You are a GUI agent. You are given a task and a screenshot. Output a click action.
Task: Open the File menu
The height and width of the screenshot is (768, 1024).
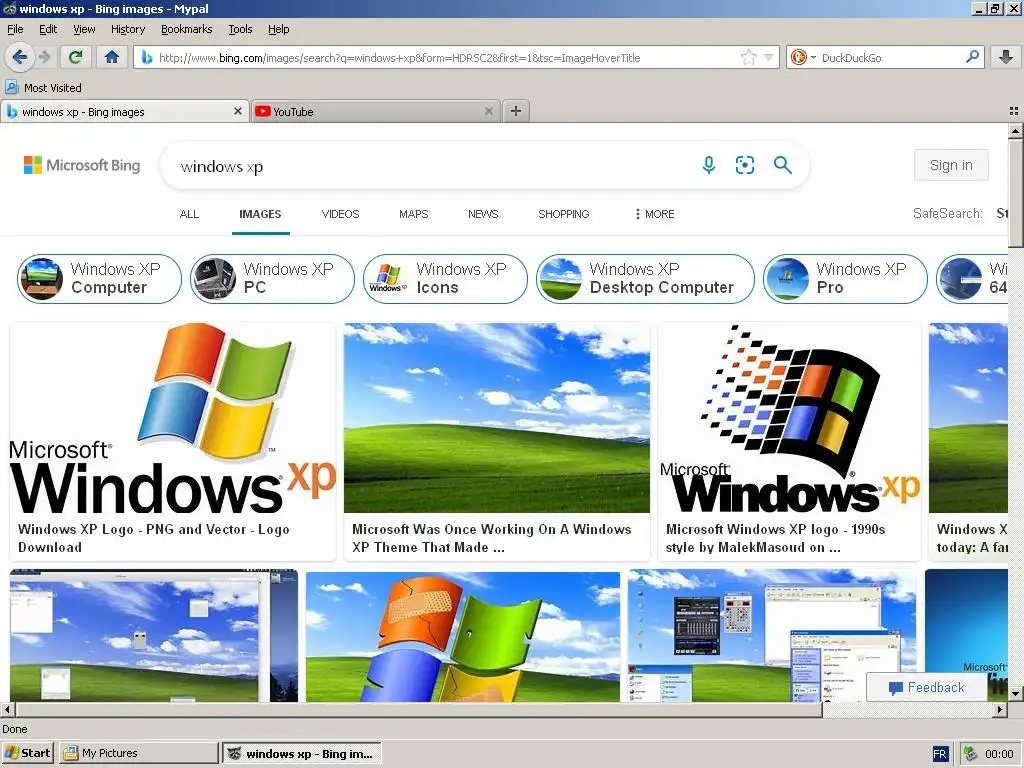click(15, 29)
